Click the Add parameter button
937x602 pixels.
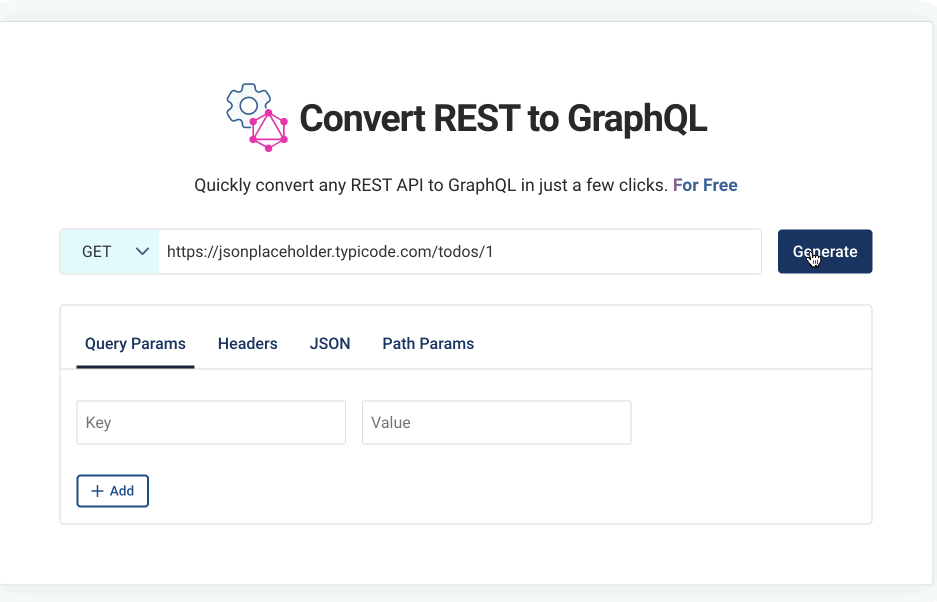pyautogui.click(x=112, y=491)
